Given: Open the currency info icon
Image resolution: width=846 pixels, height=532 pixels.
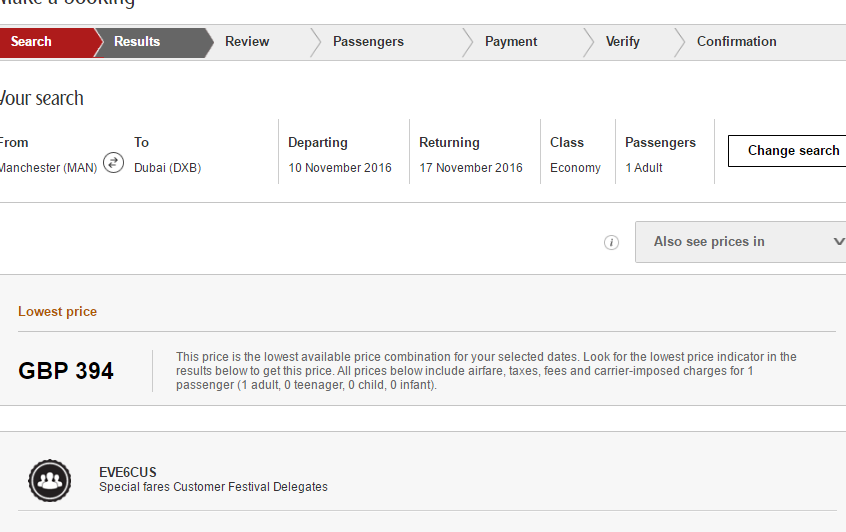Looking at the screenshot, I should [611, 242].
